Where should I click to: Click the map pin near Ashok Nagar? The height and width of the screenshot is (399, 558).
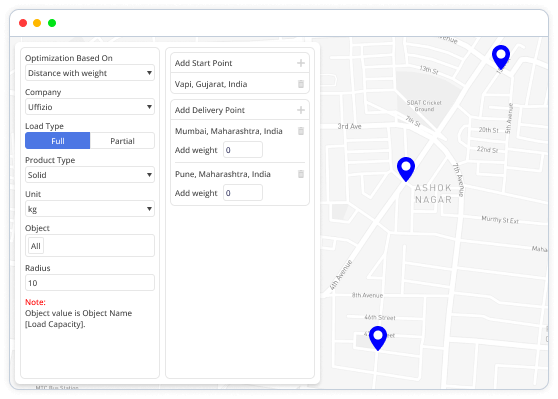406,169
